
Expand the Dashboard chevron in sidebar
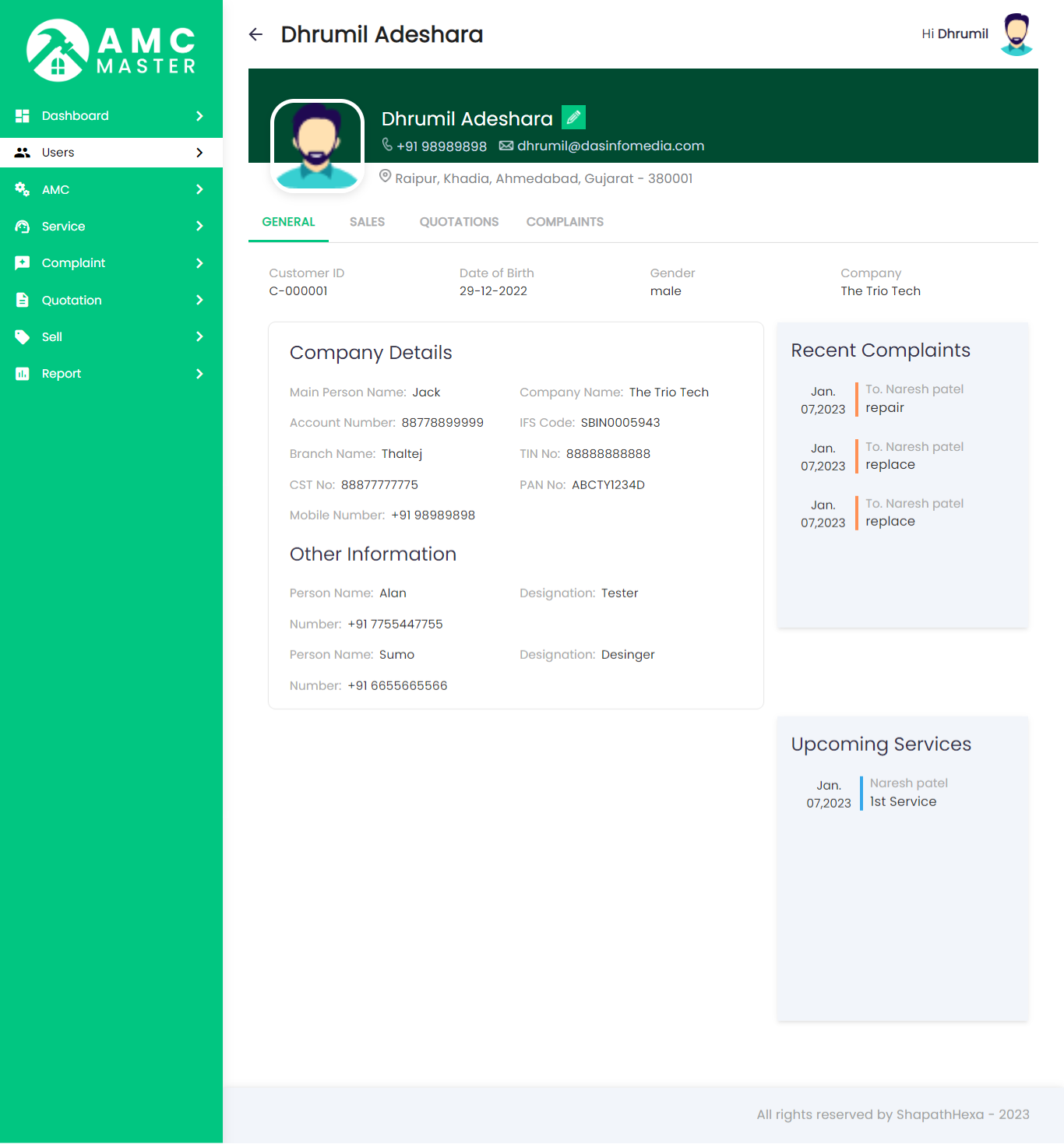coord(201,115)
